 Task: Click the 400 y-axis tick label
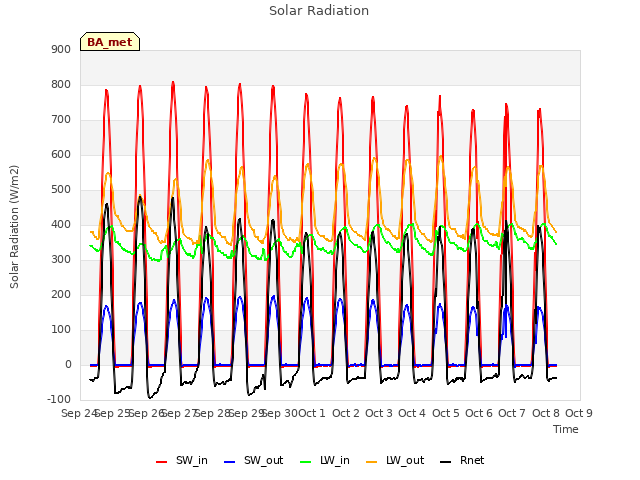61,224
